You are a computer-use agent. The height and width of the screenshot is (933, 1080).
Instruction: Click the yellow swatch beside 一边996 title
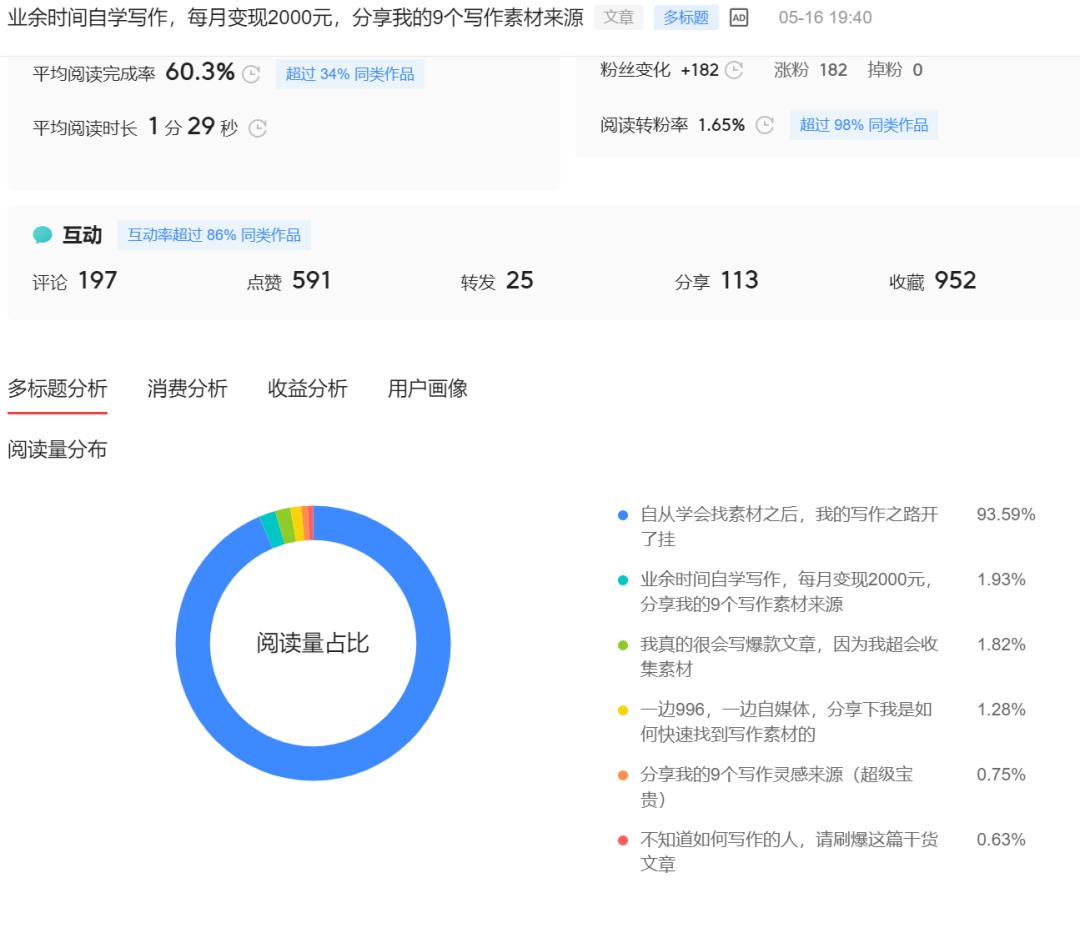point(621,709)
